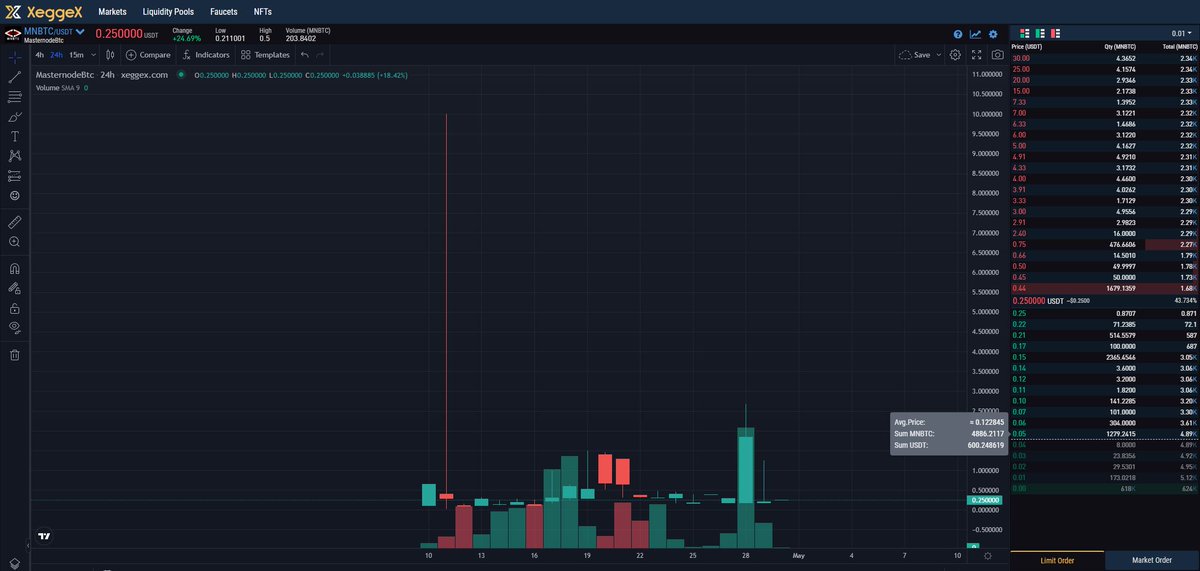Switch to the Market Order tab

tap(1152, 560)
